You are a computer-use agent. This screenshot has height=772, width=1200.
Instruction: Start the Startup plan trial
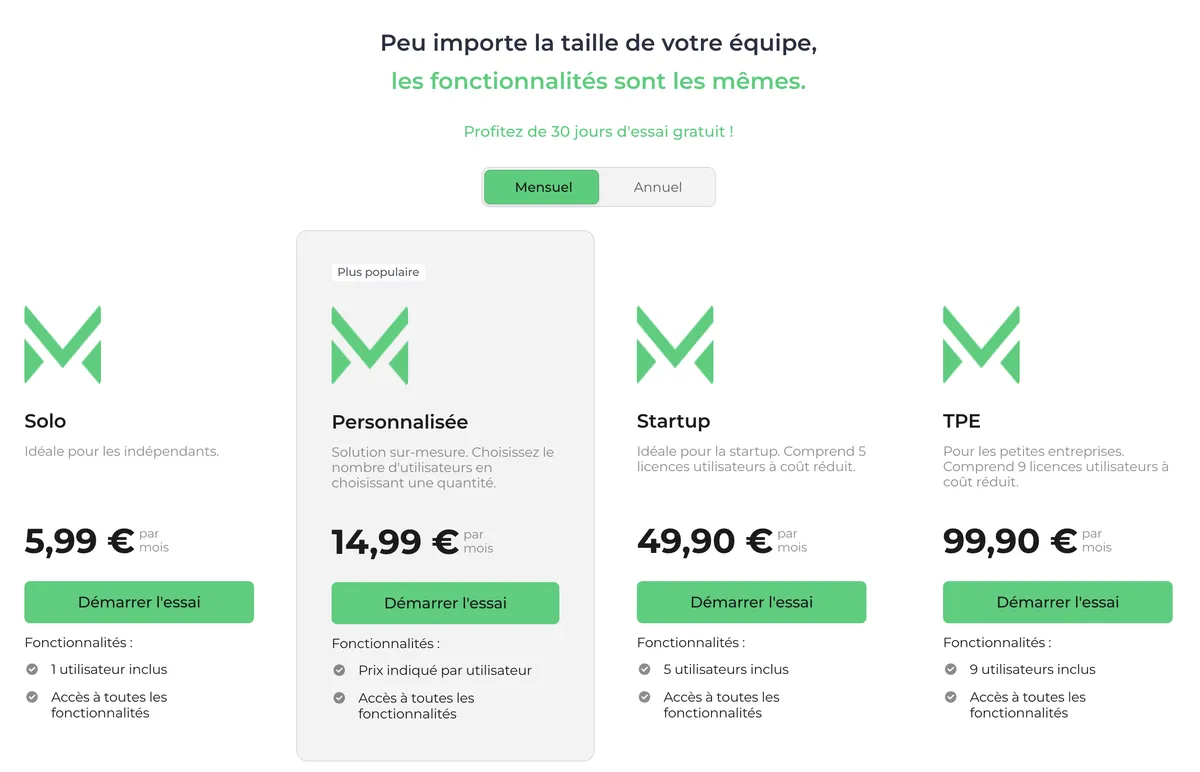[x=751, y=602]
